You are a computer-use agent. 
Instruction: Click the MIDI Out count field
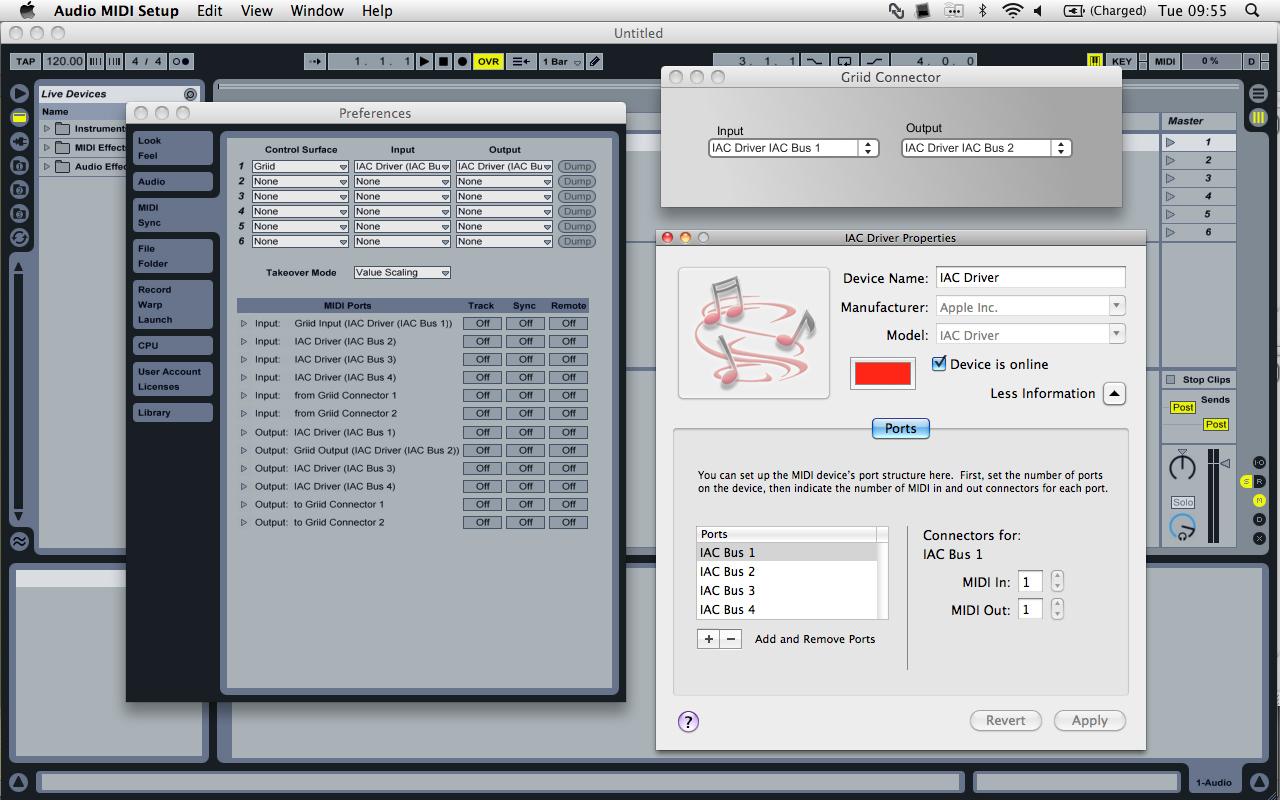click(1031, 609)
